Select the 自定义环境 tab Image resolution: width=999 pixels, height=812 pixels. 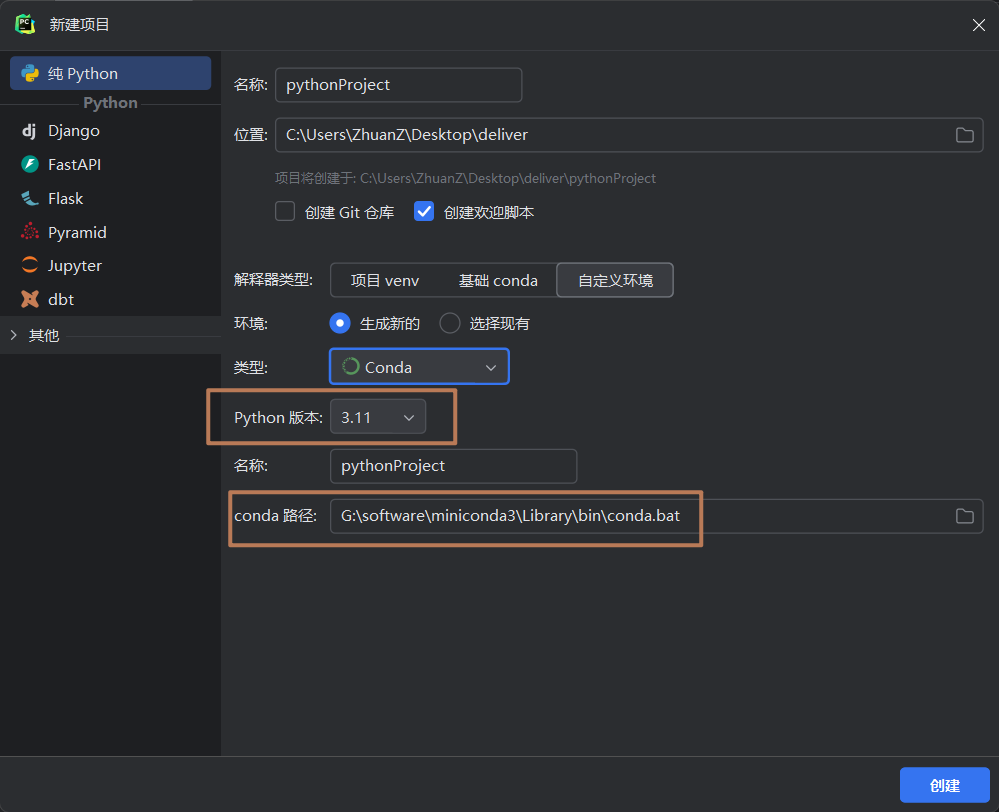click(x=615, y=280)
